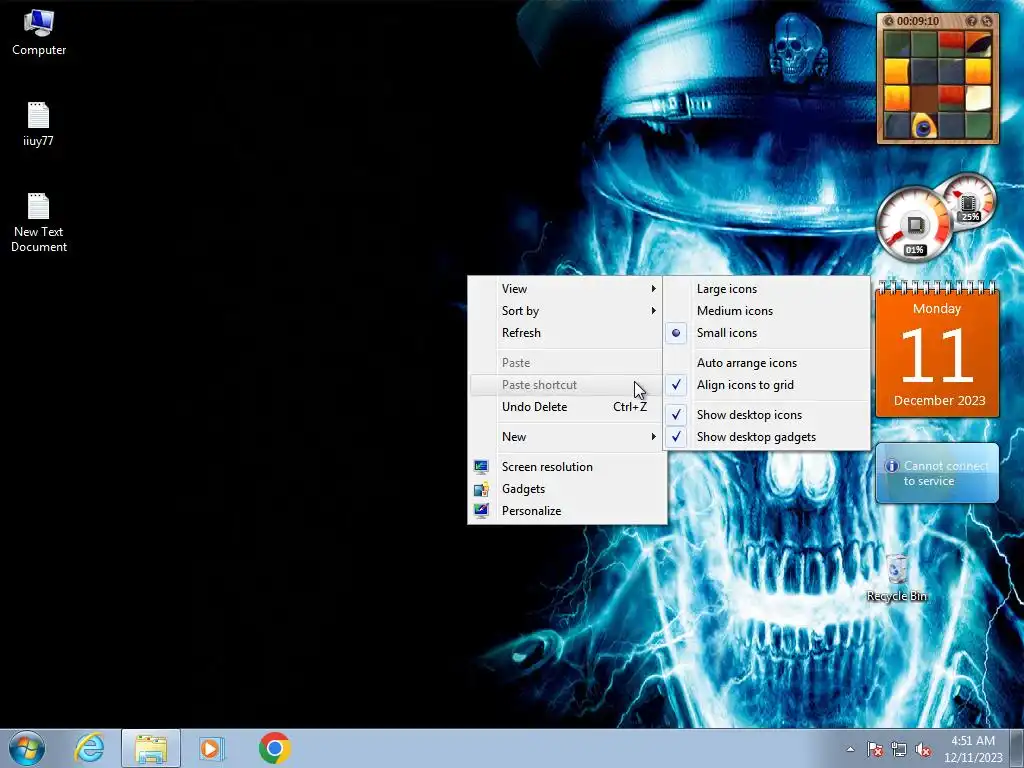Click the puzzle gadget help question icon
1024x768 pixels.
coord(971,22)
